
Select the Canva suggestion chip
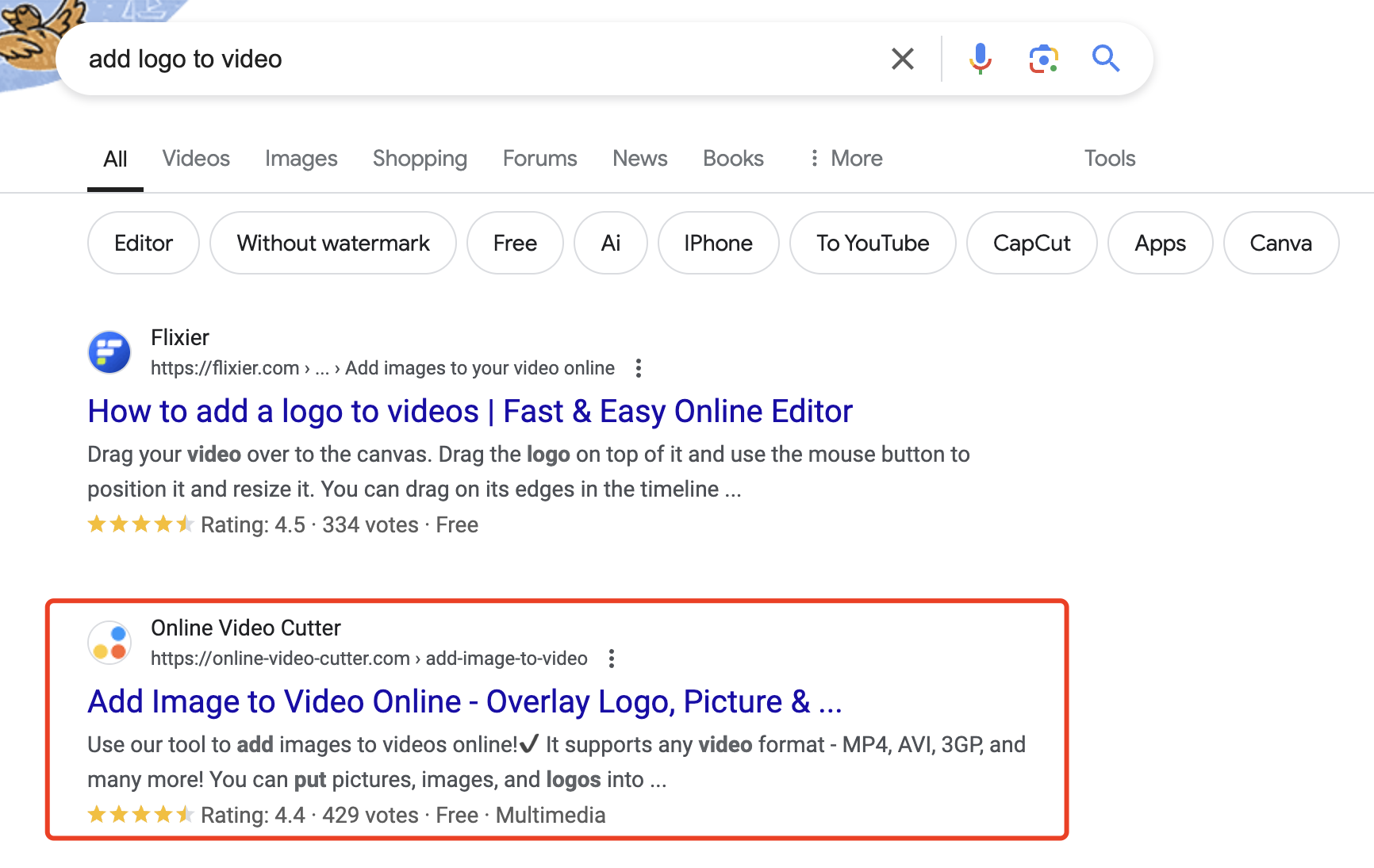[1281, 243]
